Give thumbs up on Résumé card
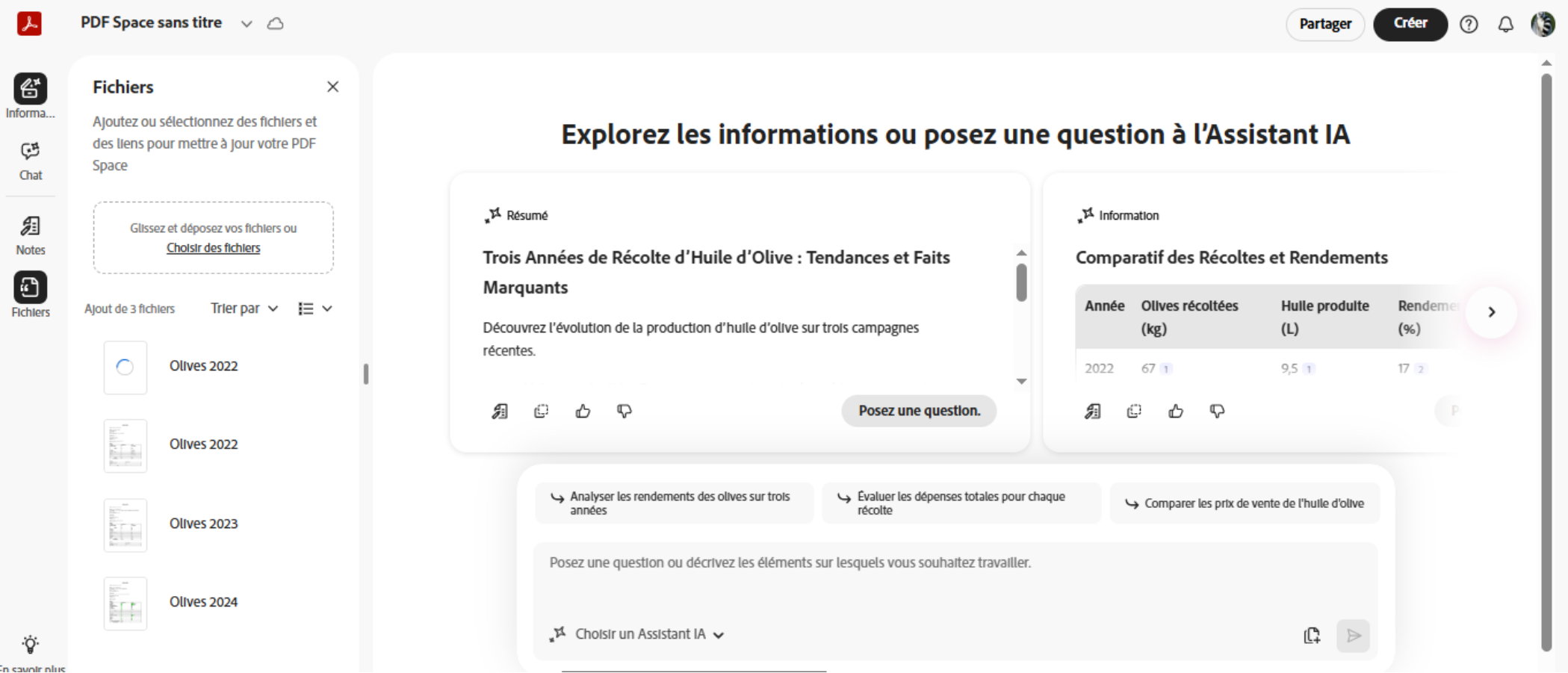The image size is (1568, 673). (583, 411)
